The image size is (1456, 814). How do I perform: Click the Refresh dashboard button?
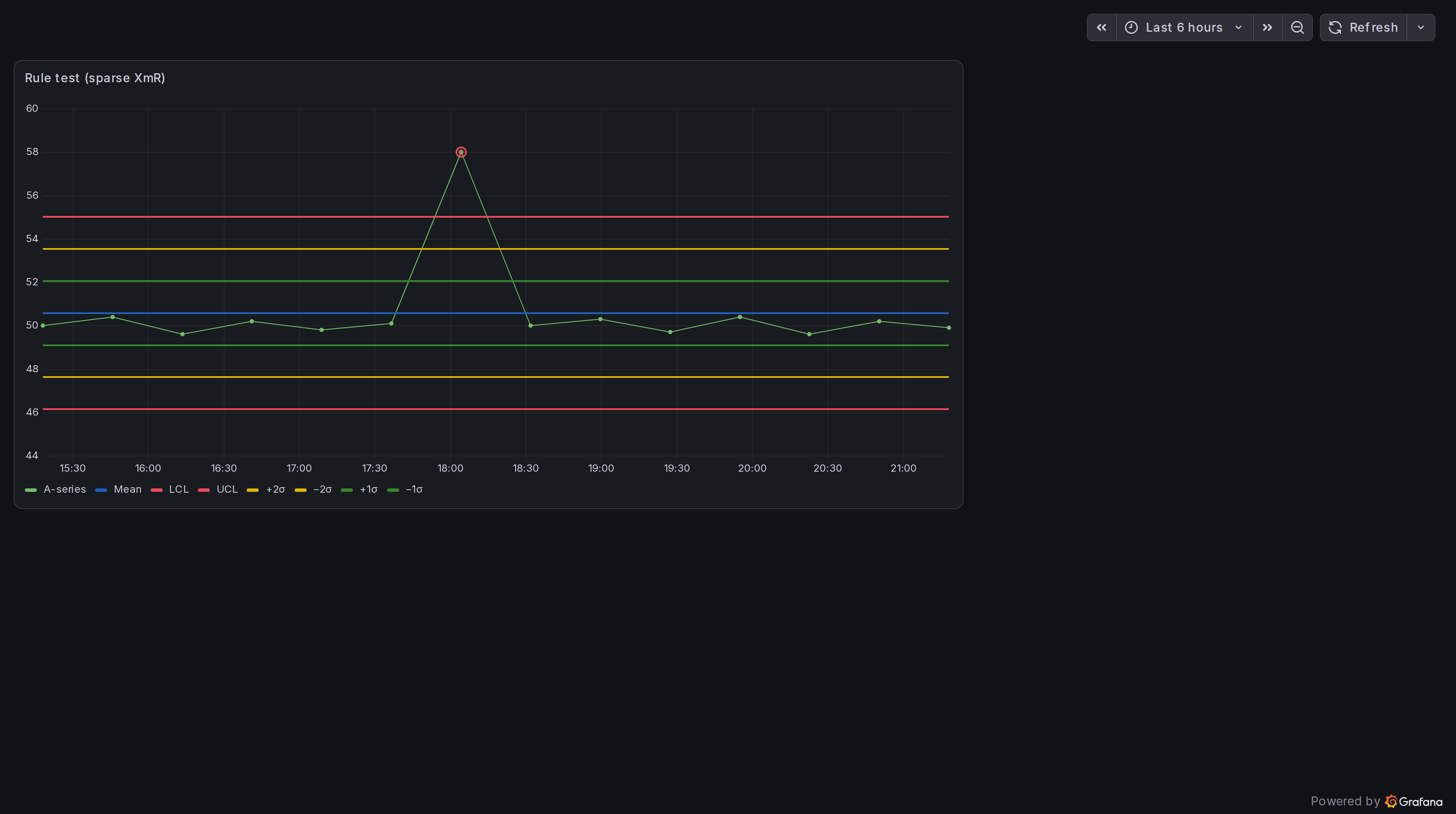pyautogui.click(x=1363, y=28)
